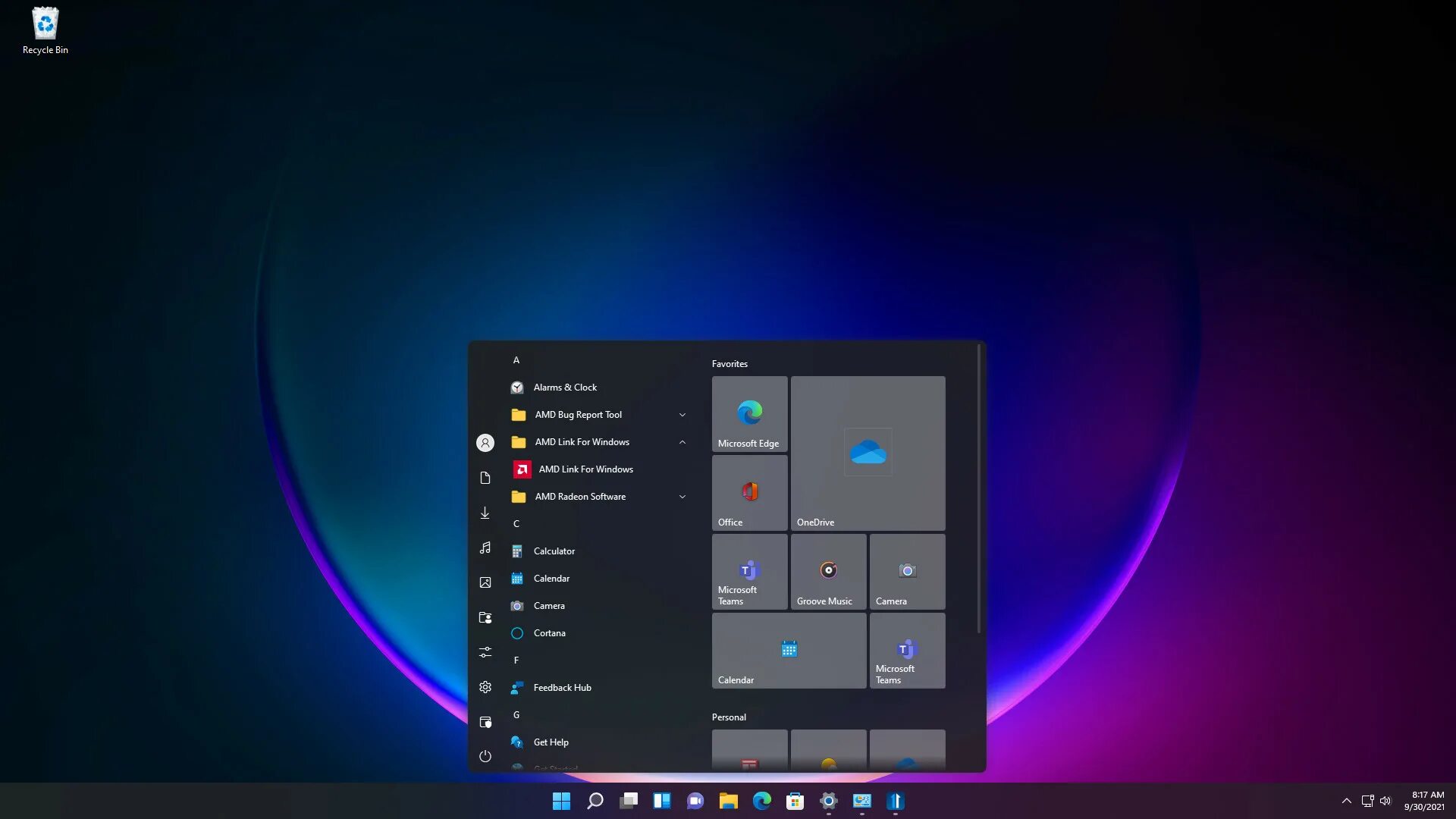Open OneDrive from Favorites
Screen dimensions: 1456x819
tap(867, 452)
